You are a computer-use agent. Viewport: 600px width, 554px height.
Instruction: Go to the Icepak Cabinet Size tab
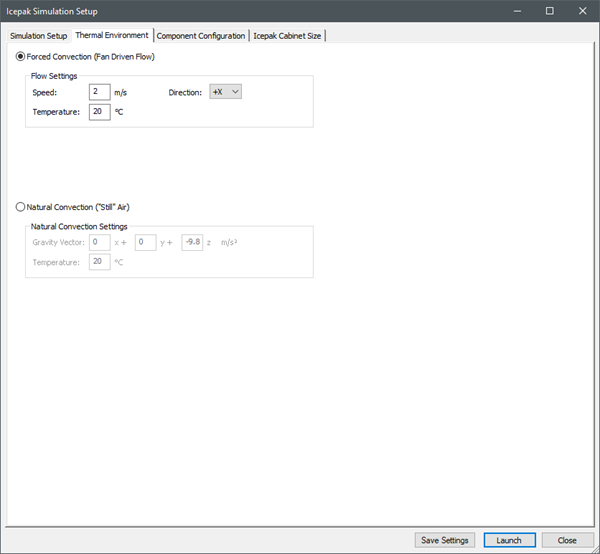(287, 36)
